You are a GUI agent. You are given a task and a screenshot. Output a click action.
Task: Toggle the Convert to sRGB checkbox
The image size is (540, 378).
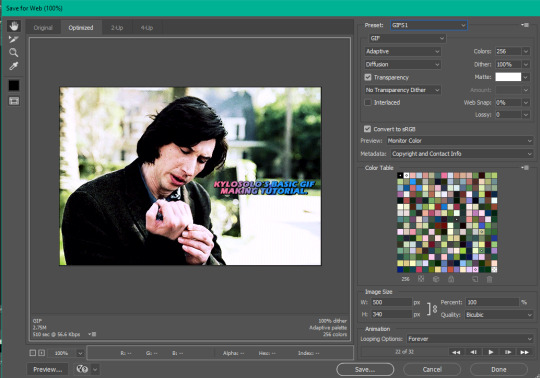click(367, 129)
